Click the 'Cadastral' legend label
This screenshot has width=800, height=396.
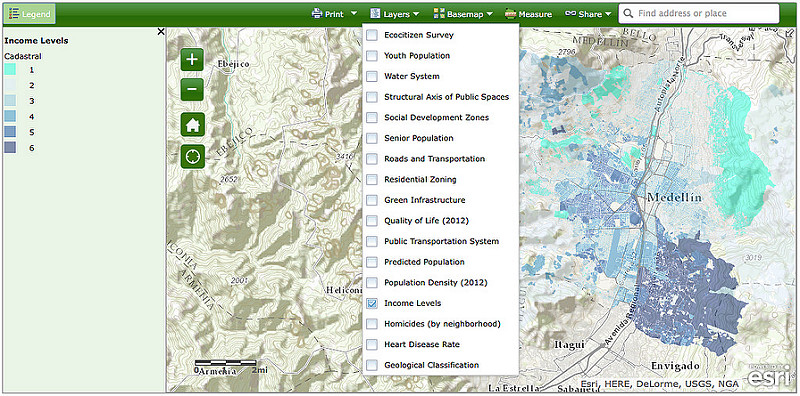[x=22, y=56]
